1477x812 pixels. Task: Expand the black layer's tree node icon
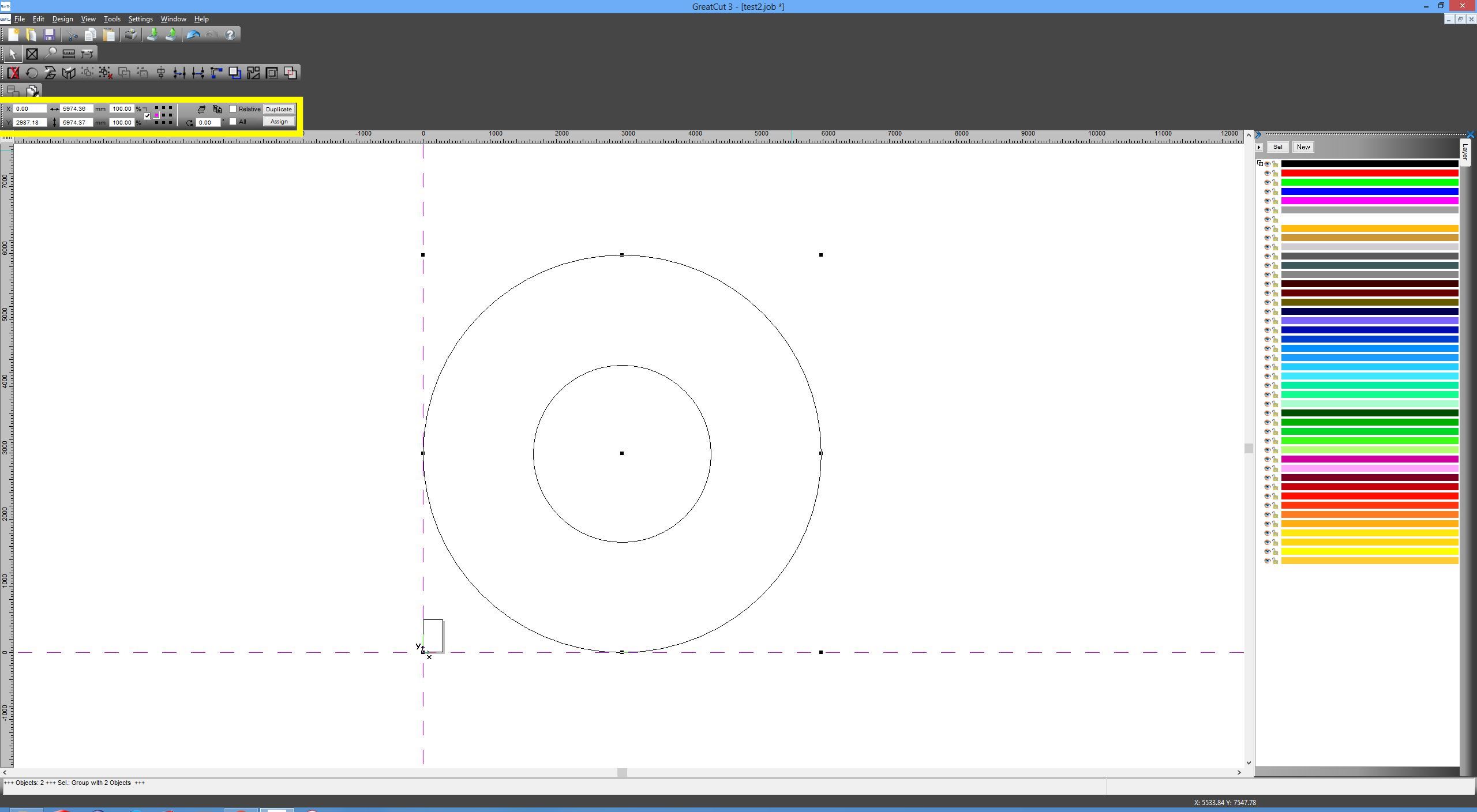[x=1259, y=164]
